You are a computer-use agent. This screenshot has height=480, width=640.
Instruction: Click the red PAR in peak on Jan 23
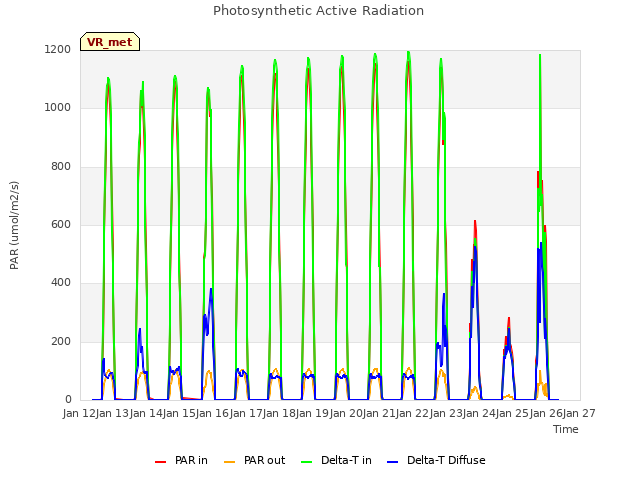[x=475, y=222]
